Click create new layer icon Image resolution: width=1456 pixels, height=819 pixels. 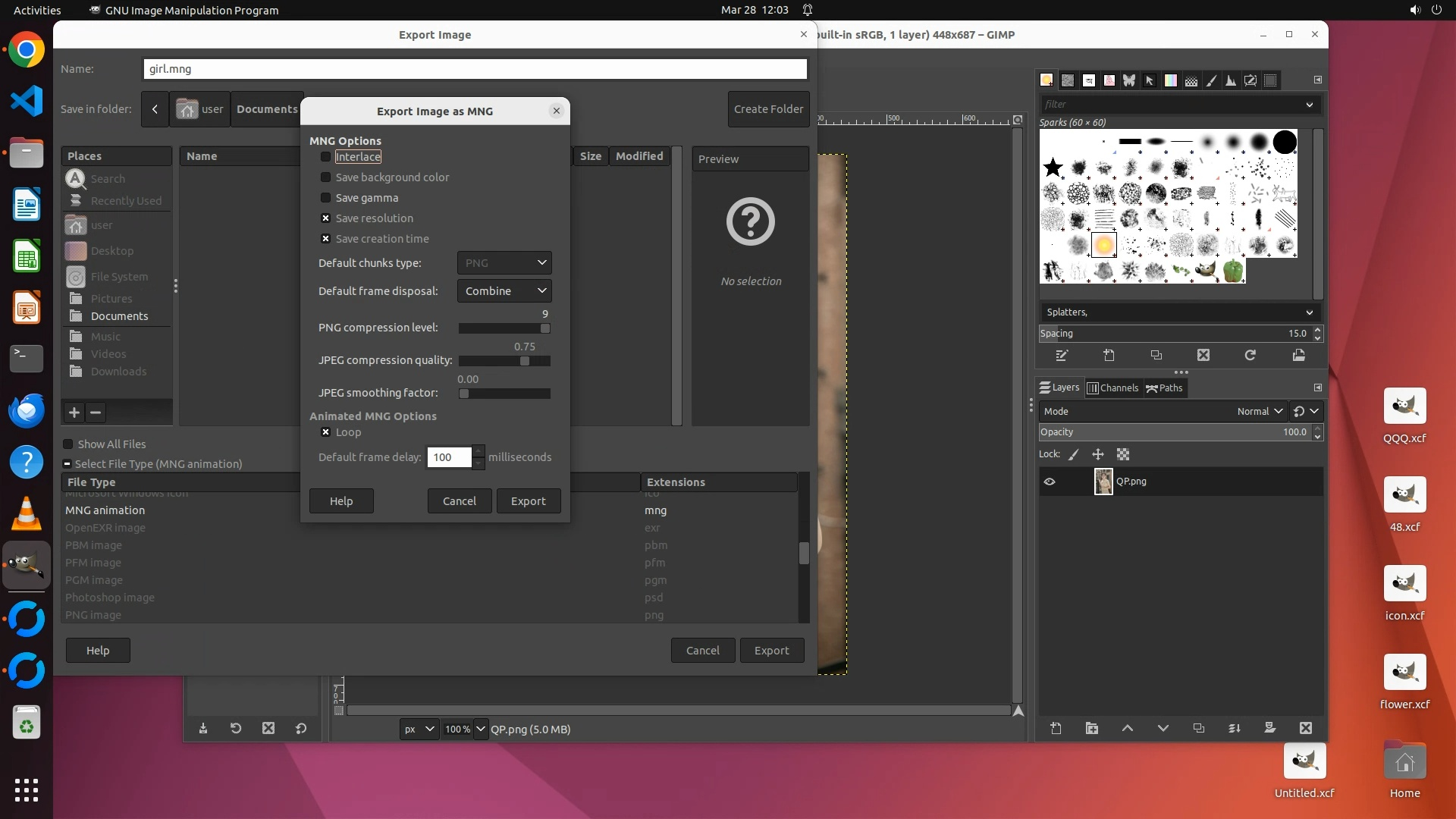1056,728
